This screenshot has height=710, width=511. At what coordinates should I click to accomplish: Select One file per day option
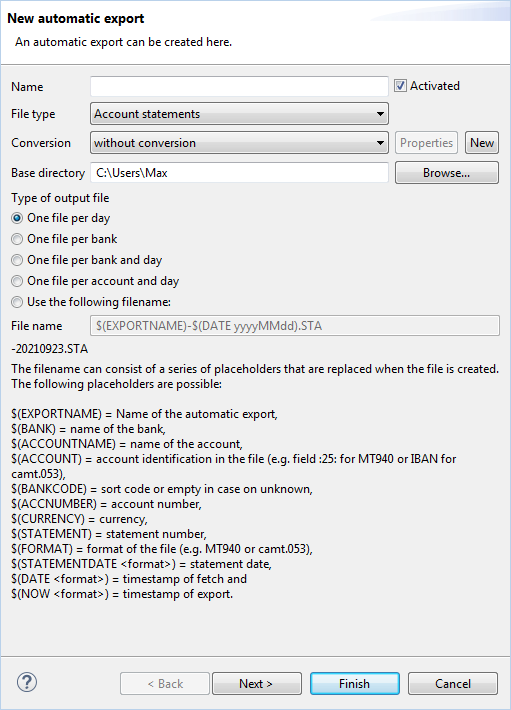(17, 218)
